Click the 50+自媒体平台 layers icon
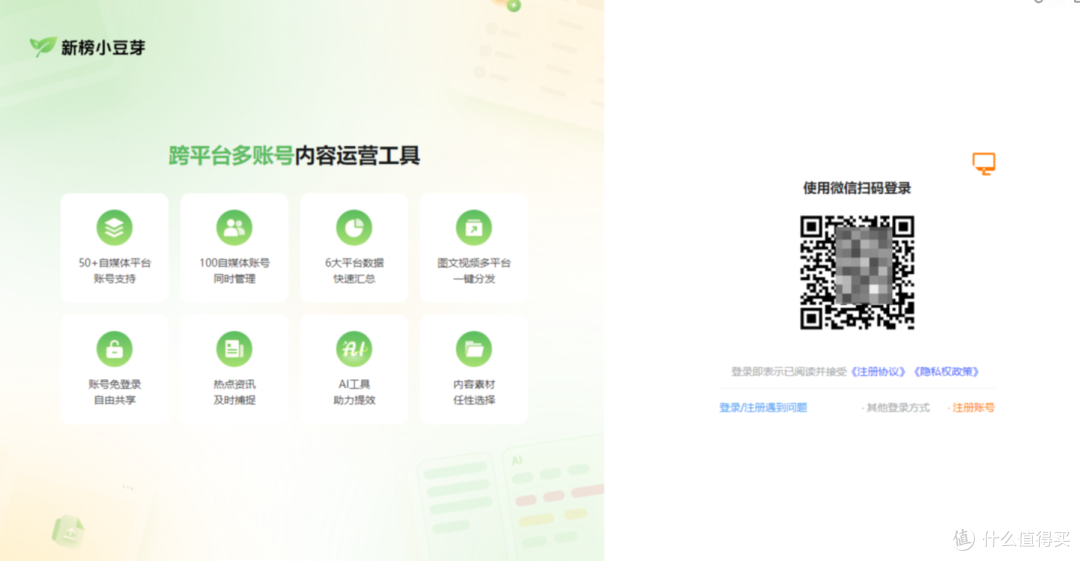Image resolution: width=1080 pixels, height=561 pixels. (114, 227)
